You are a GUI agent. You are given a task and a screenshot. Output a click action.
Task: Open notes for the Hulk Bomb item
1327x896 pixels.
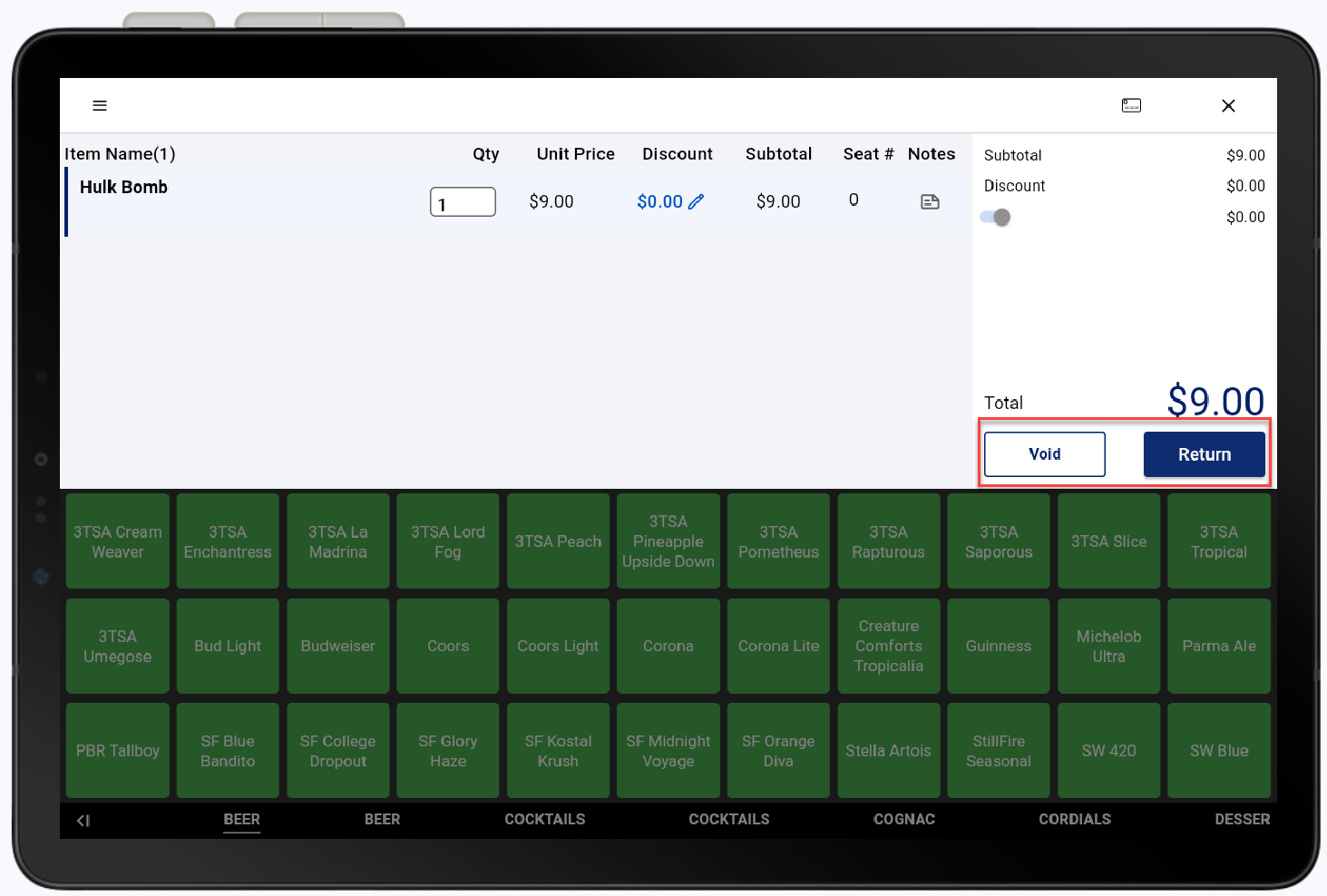930,201
